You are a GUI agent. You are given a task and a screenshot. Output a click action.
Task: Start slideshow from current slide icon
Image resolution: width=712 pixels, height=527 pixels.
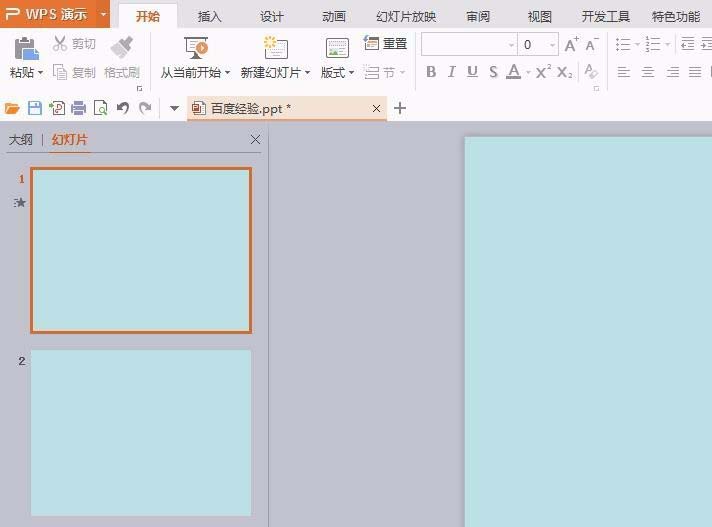click(196, 48)
